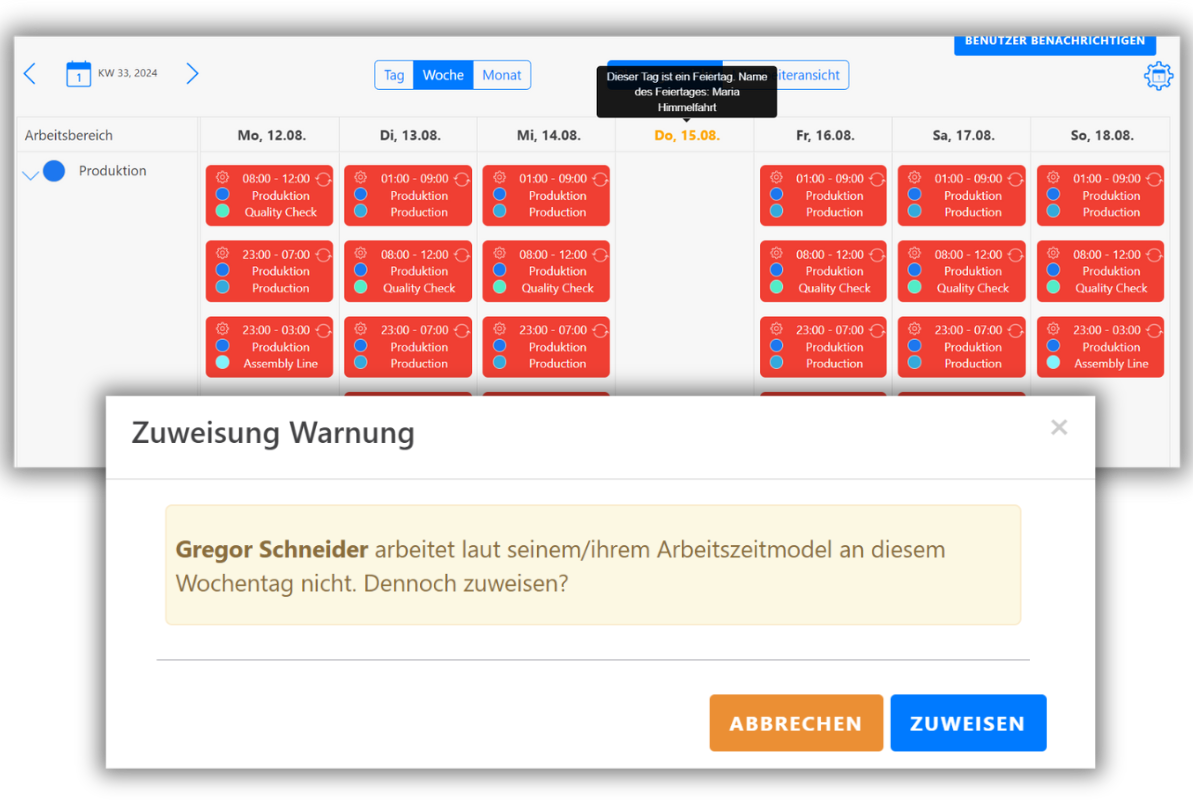This screenshot has height=805, width=1193.
Task: Select the Woche tab
Action: [443, 74]
